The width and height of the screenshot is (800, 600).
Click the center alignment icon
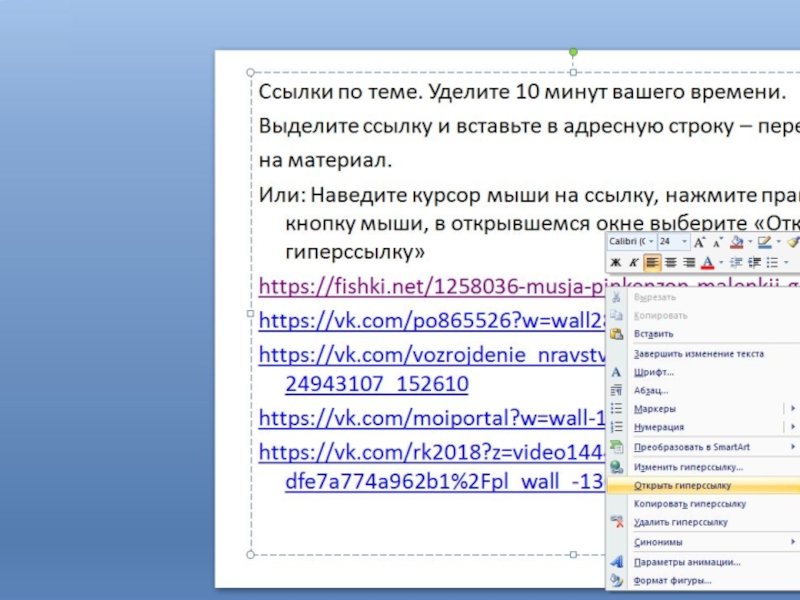click(670, 262)
